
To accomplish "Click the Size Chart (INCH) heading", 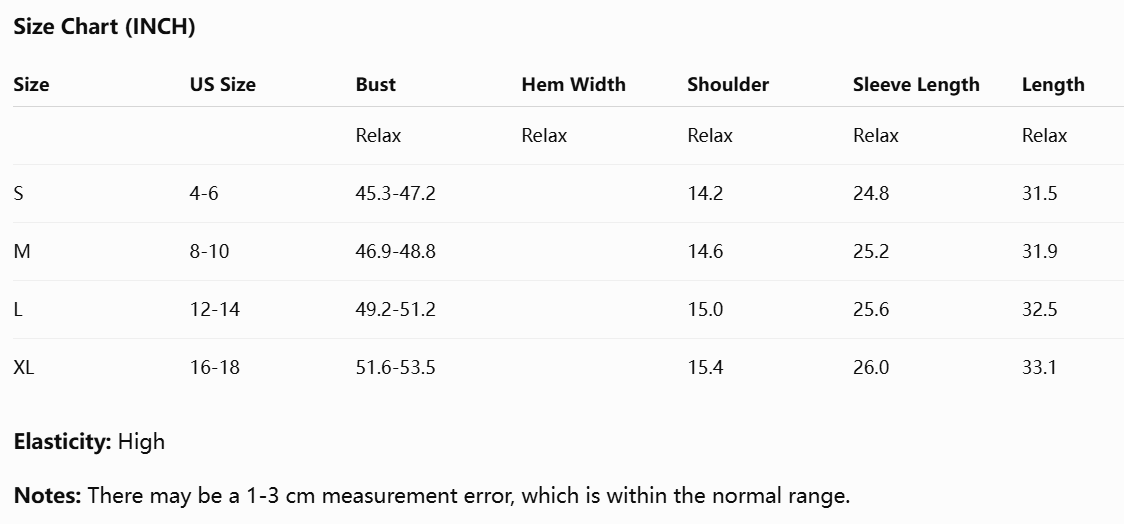I will 105,27.
